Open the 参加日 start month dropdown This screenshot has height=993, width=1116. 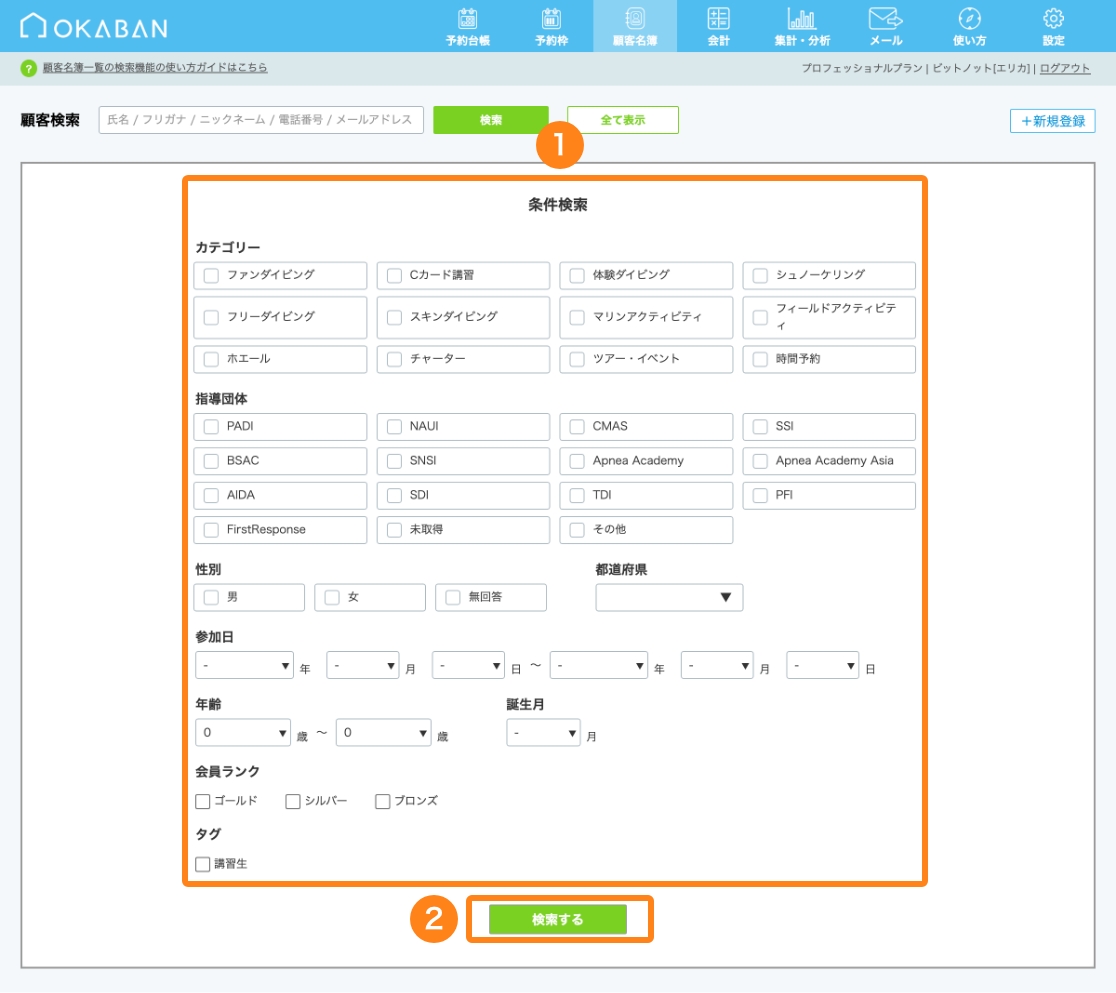coord(362,665)
